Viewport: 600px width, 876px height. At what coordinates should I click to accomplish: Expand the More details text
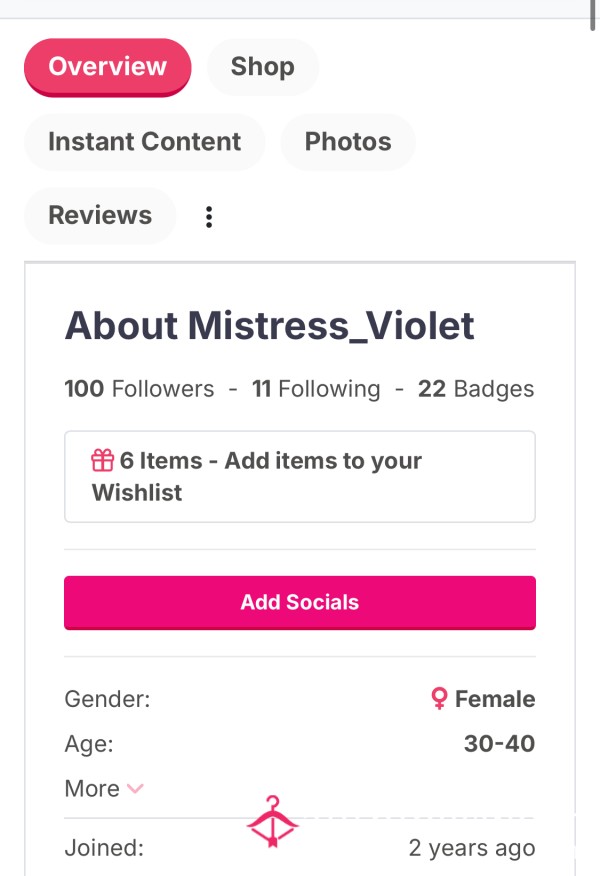point(92,789)
